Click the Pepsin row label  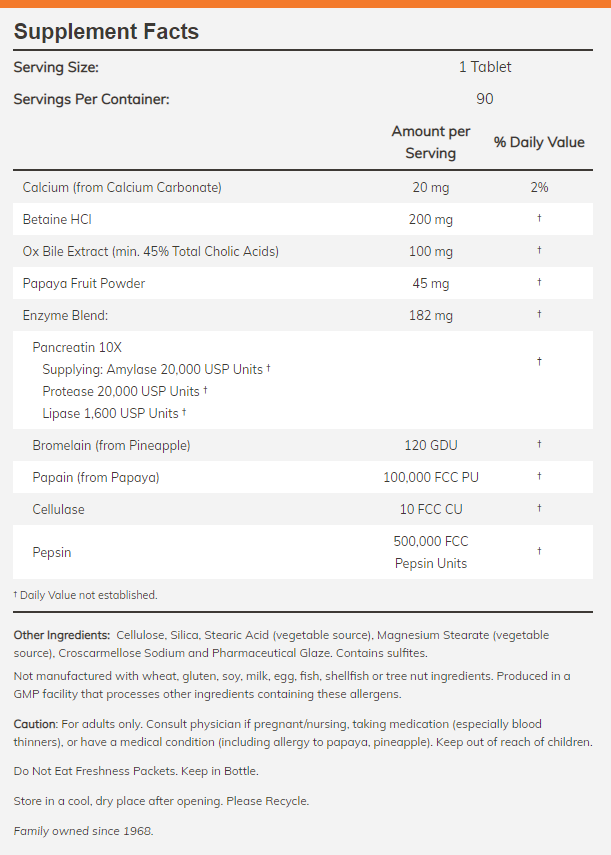[52, 552]
